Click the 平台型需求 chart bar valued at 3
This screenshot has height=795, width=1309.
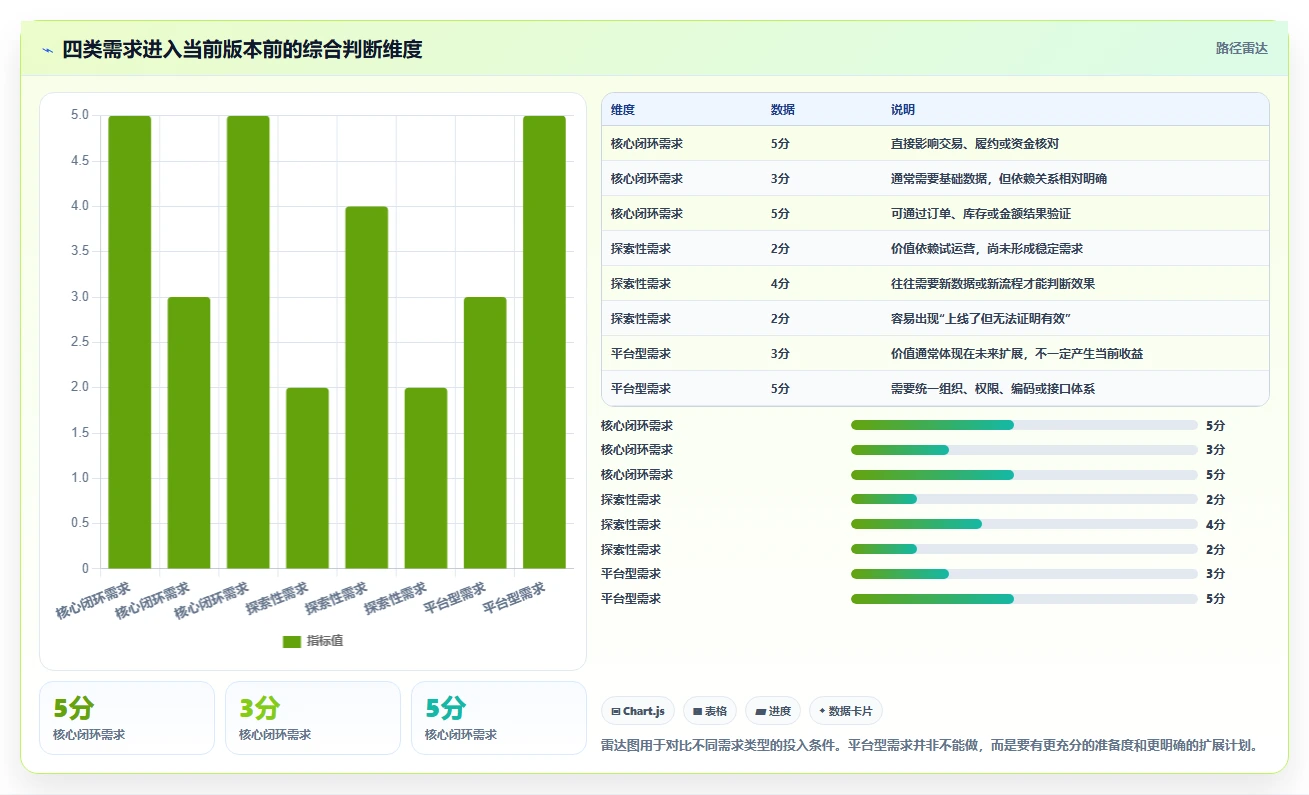[x=485, y=433]
